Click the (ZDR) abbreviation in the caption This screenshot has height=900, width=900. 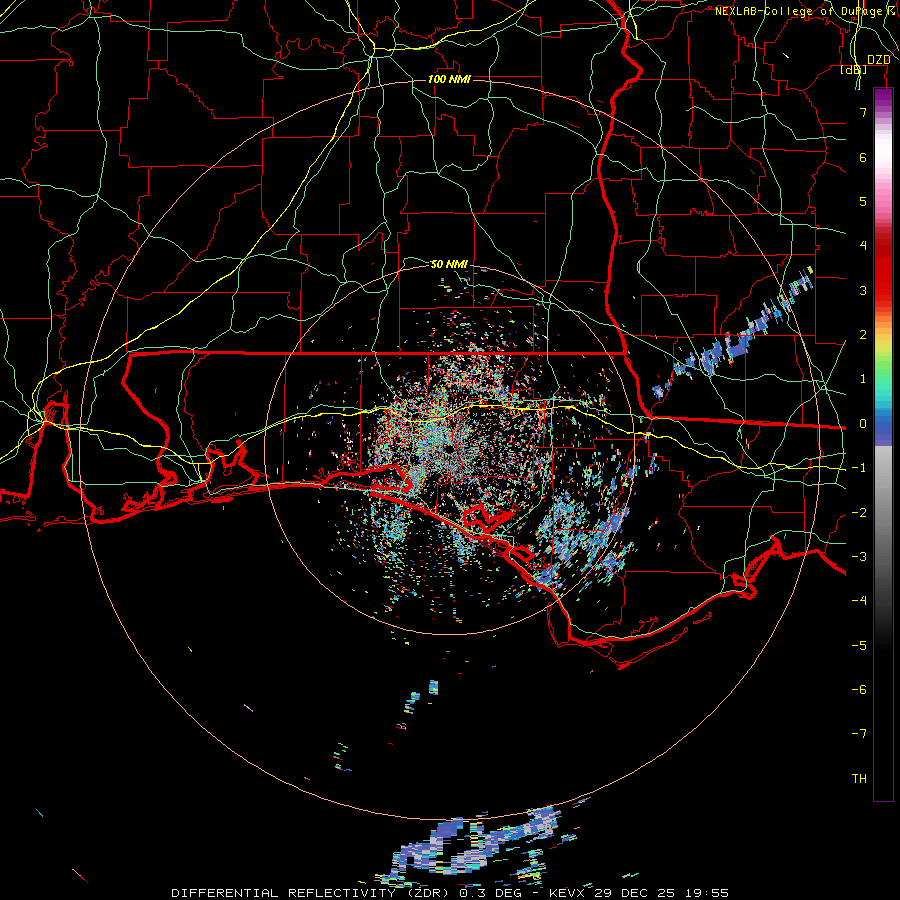click(x=428, y=893)
